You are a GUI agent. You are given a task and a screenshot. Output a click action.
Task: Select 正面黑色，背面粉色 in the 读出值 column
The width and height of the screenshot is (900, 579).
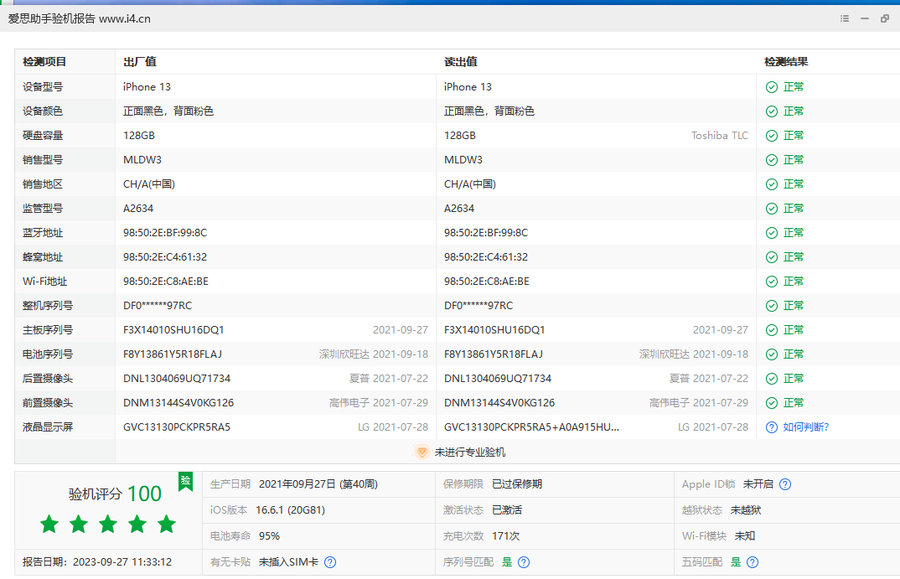(489, 111)
